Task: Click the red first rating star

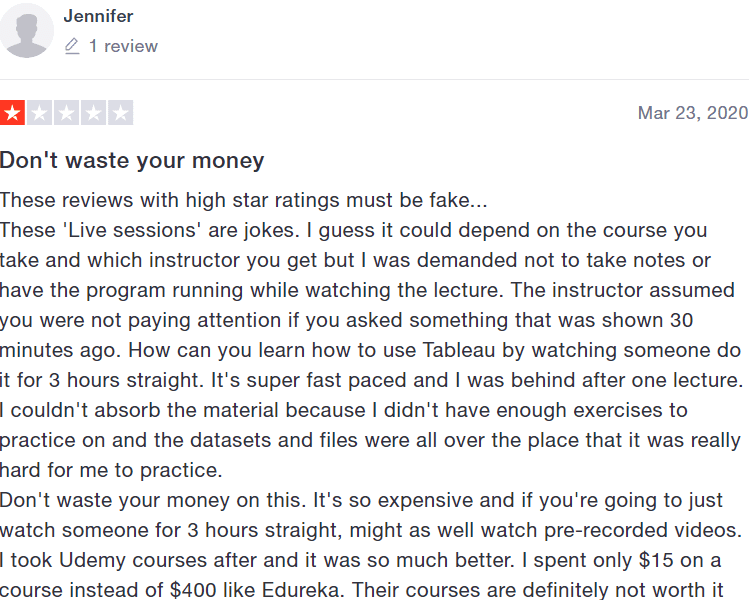Action: coord(12,113)
